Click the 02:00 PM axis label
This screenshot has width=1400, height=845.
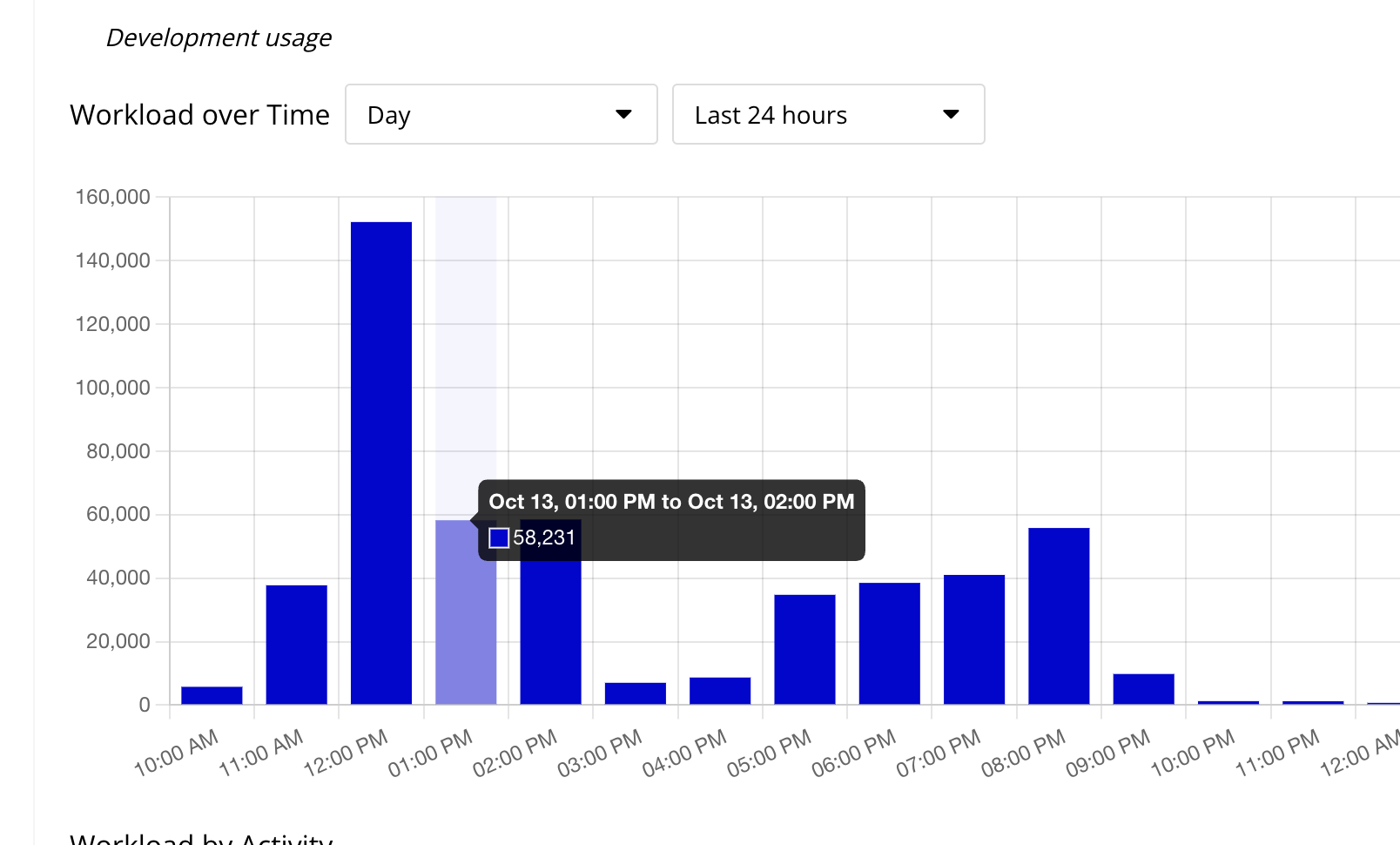[515, 754]
